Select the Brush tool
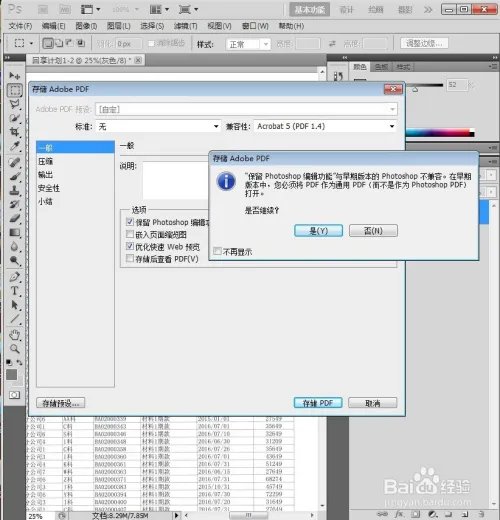The width and height of the screenshot is (500, 520). 15,177
